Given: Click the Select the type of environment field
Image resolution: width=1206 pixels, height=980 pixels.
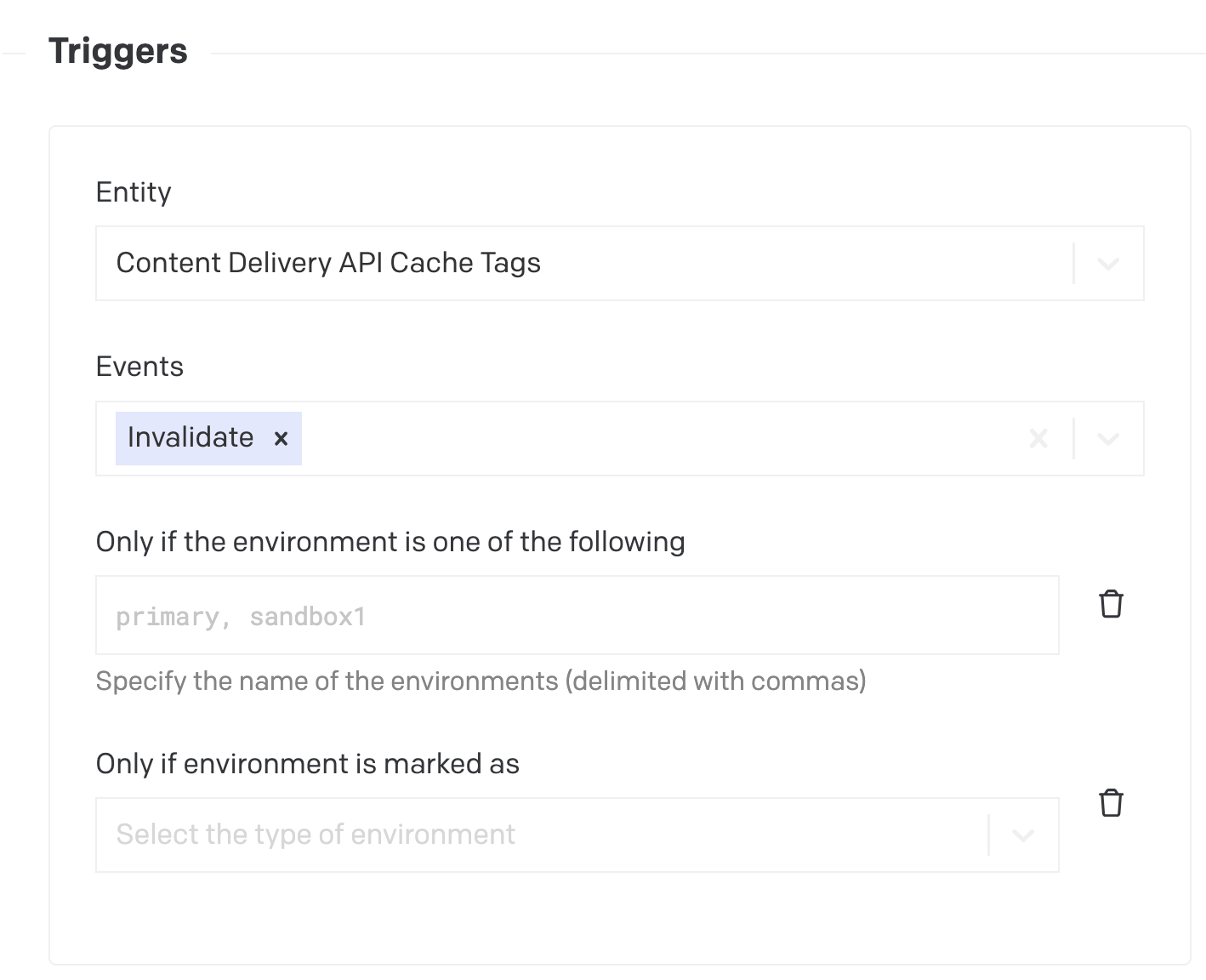Looking at the screenshot, I should pos(577,835).
